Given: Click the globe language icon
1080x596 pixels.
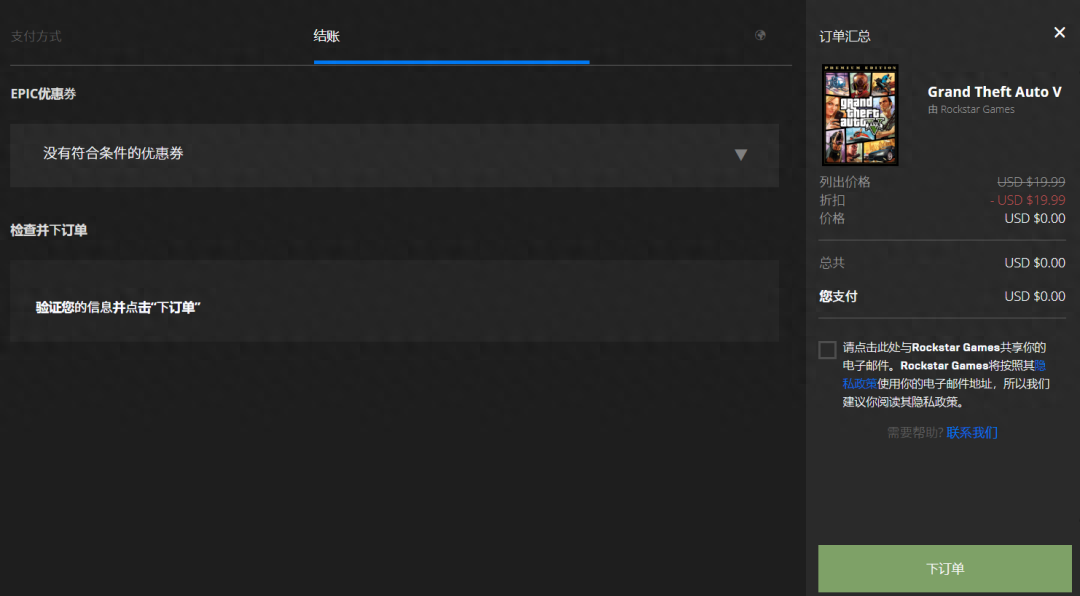Looking at the screenshot, I should pos(761,35).
